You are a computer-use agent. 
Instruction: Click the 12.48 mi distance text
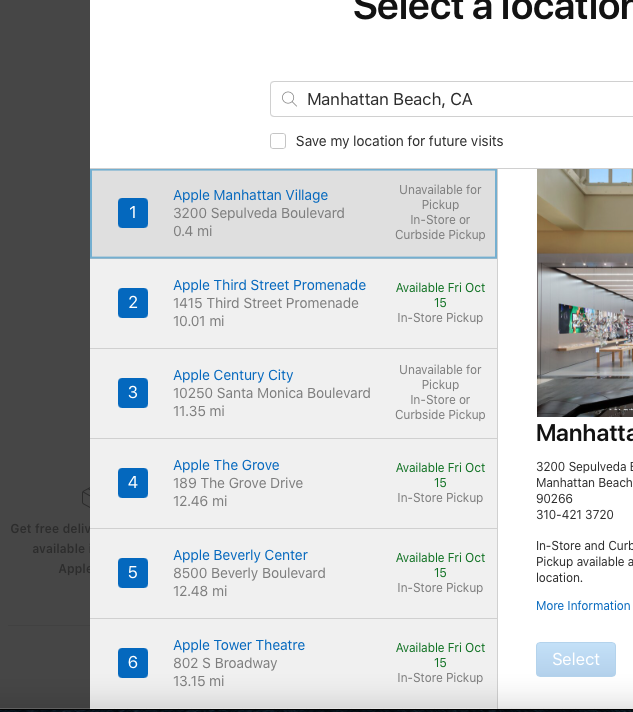[x=200, y=591]
